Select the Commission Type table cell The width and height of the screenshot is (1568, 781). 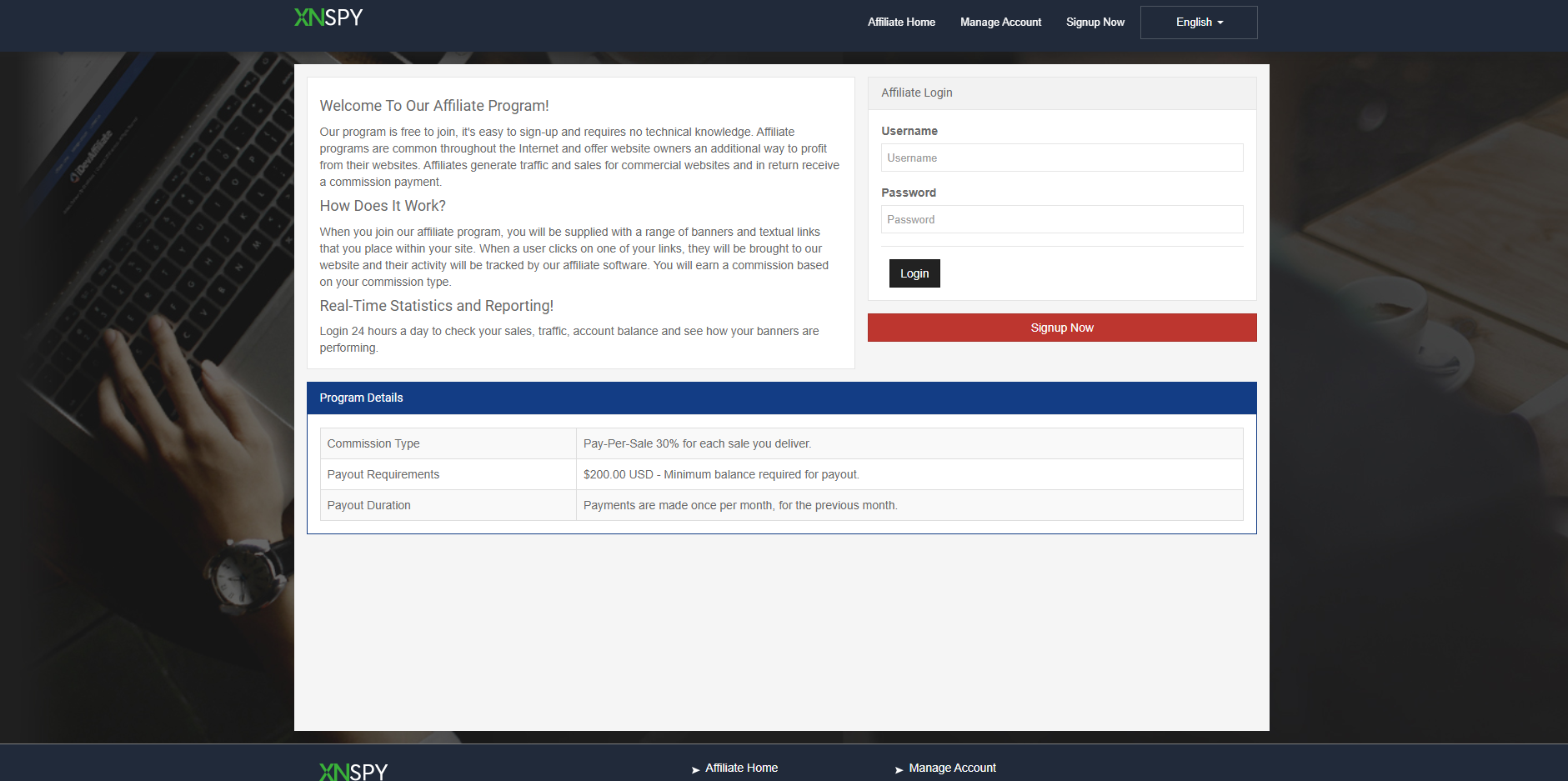coord(448,443)
